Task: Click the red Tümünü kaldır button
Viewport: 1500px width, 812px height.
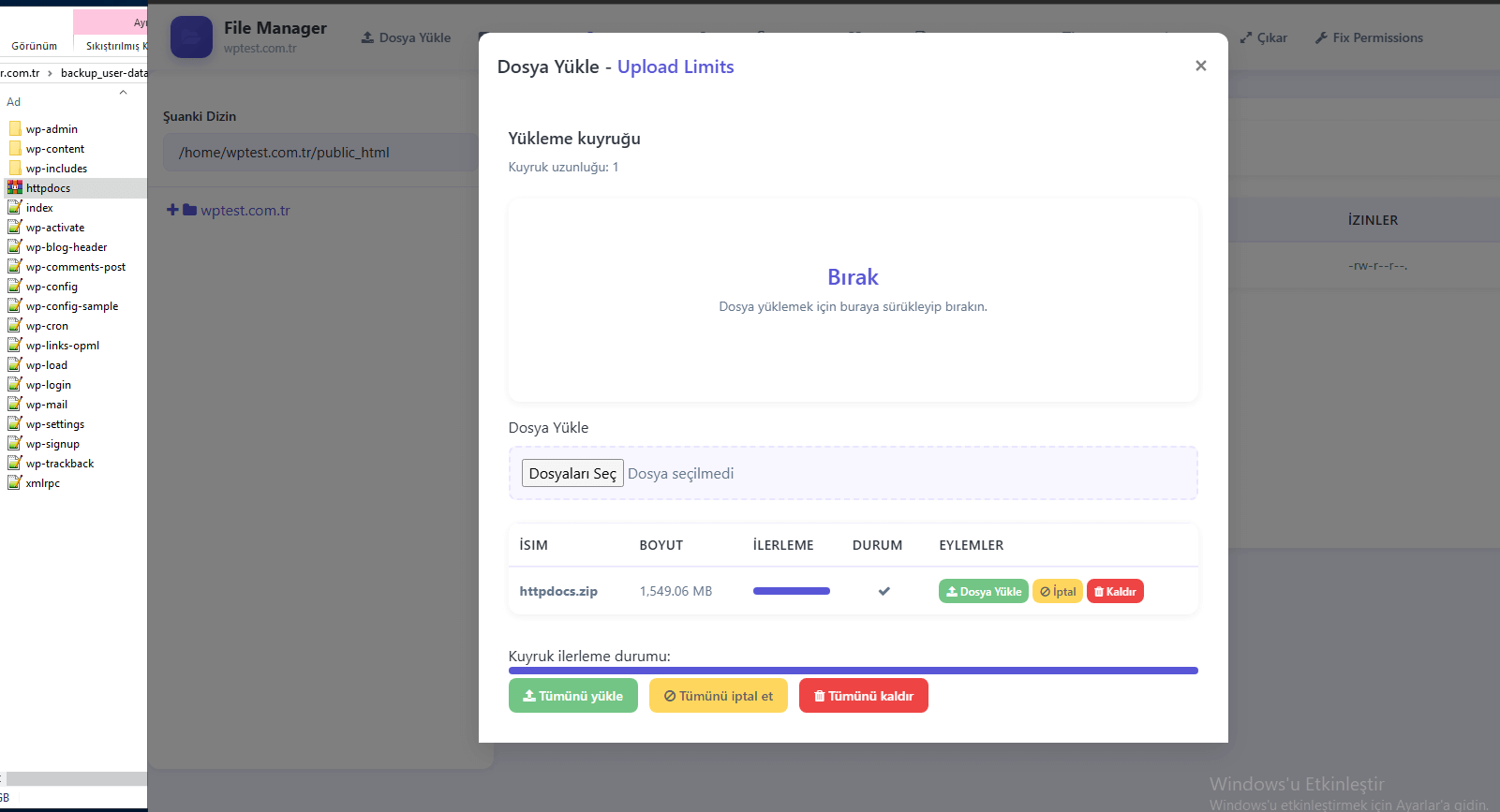Action: click(863, 696)
